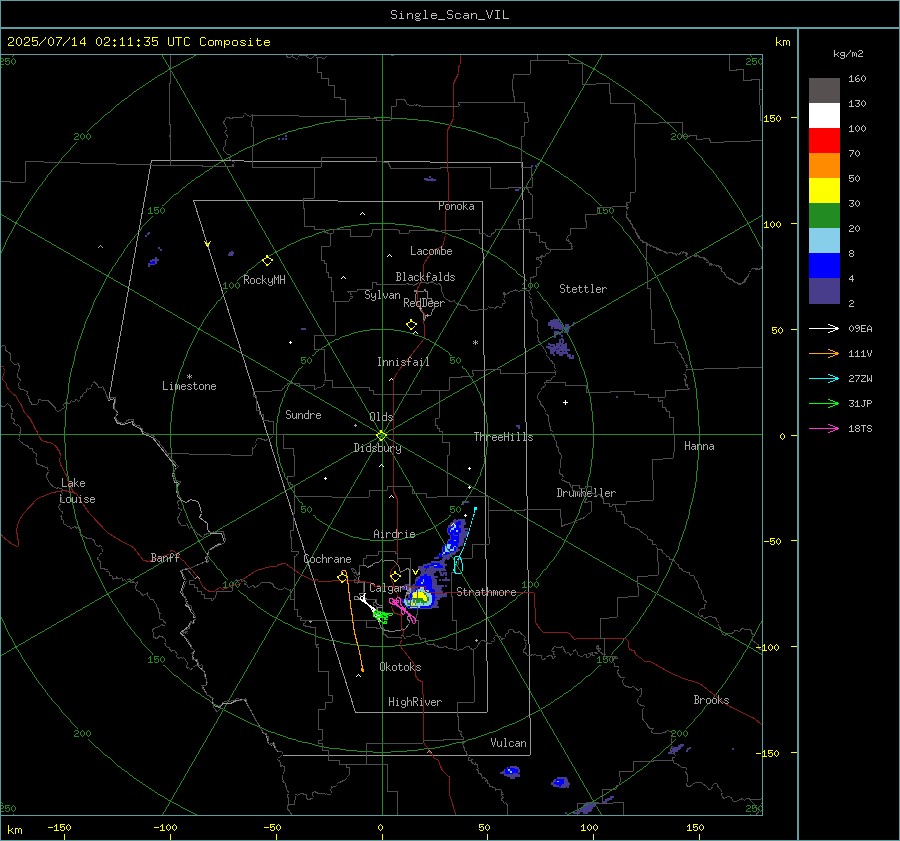900x841 pixels.
Task: Click the yellow storm core east of Calgary
Action: 420,598
